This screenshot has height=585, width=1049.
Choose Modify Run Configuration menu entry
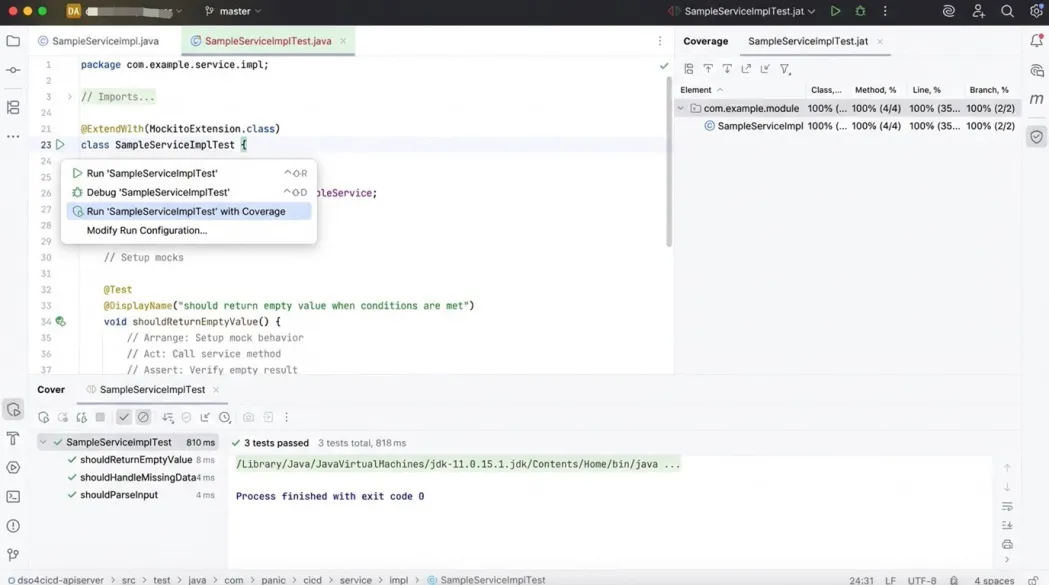tap(147, 230)
